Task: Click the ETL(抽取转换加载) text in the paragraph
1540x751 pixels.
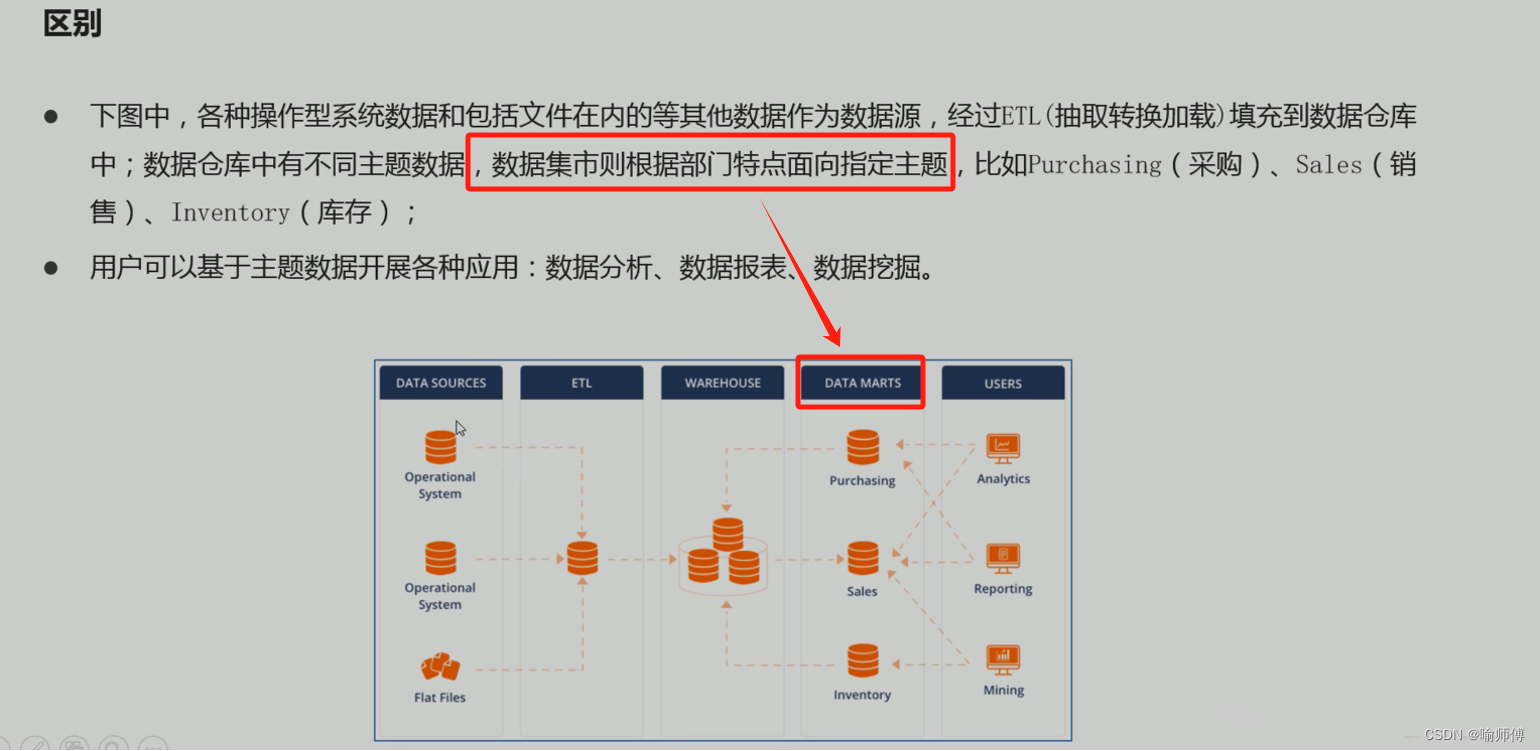Action: pyautogui.click(x=1114, y=117)
